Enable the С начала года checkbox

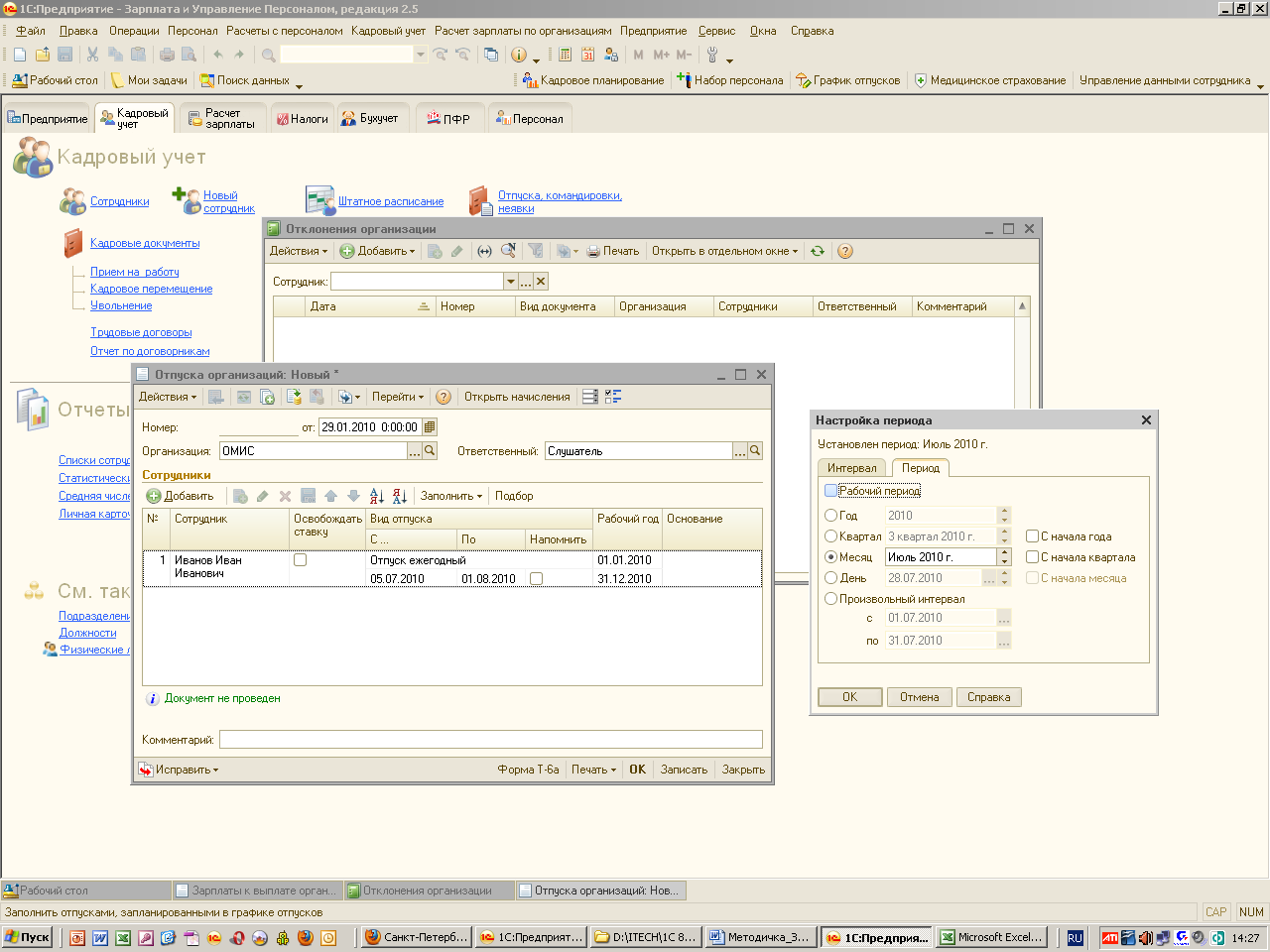1032,536
